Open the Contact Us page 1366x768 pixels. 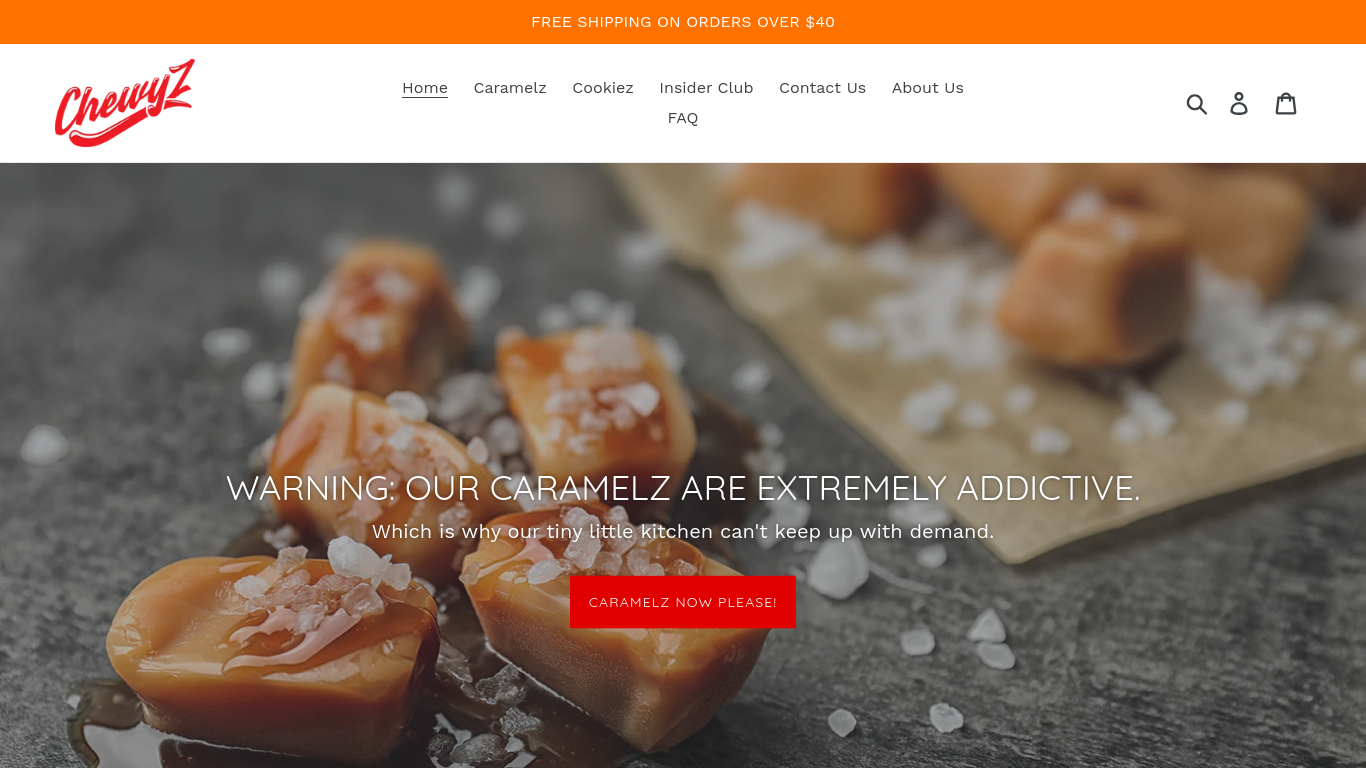822,88
